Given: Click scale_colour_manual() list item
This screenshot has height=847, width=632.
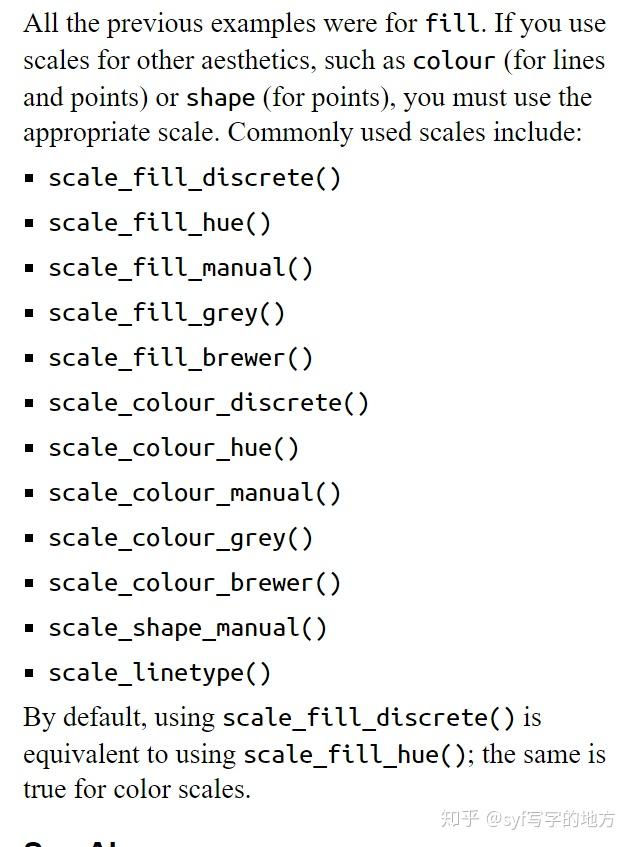Looking at the screenshot, I should [x=194, y=493].
